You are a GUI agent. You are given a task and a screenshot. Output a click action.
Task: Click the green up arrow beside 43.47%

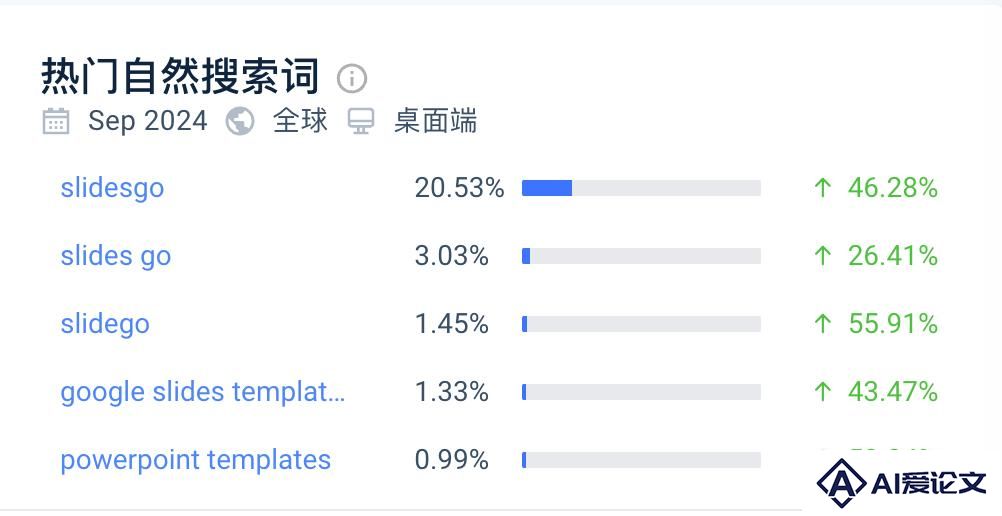click(823, 391)
